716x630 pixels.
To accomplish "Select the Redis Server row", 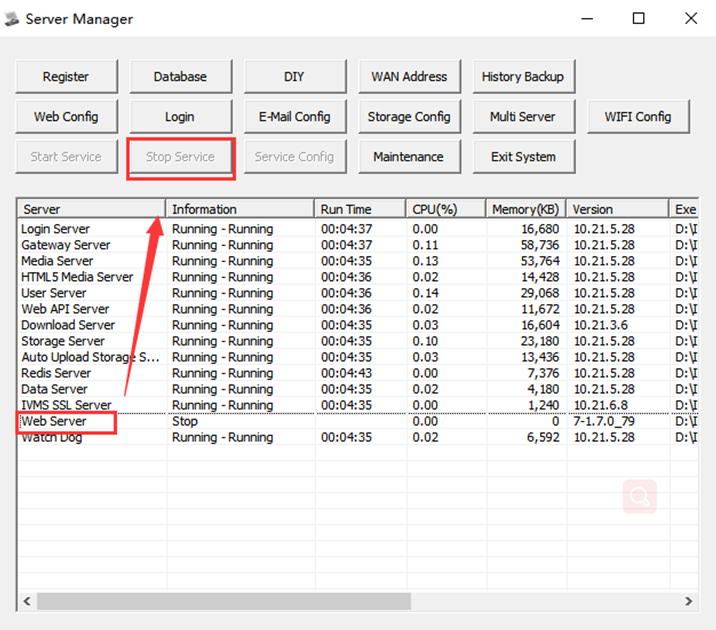I will [x=358, y=373].
